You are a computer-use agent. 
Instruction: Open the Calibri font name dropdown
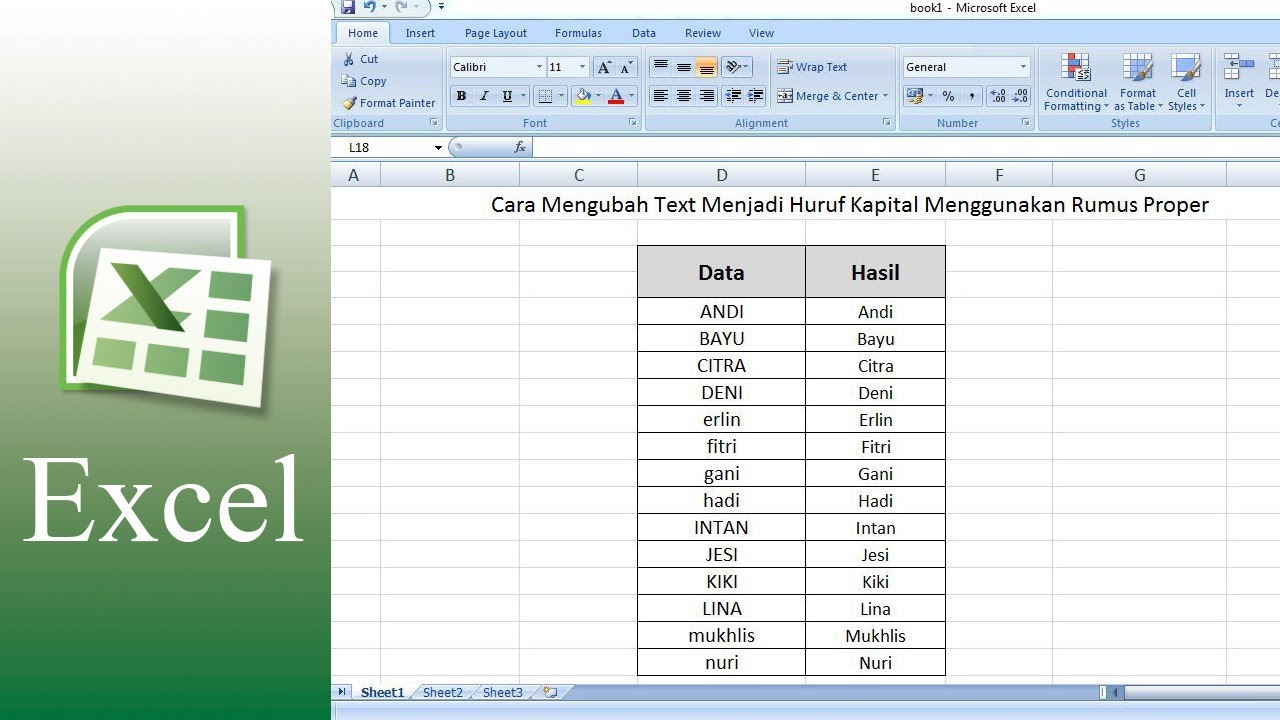click(539, 67)
